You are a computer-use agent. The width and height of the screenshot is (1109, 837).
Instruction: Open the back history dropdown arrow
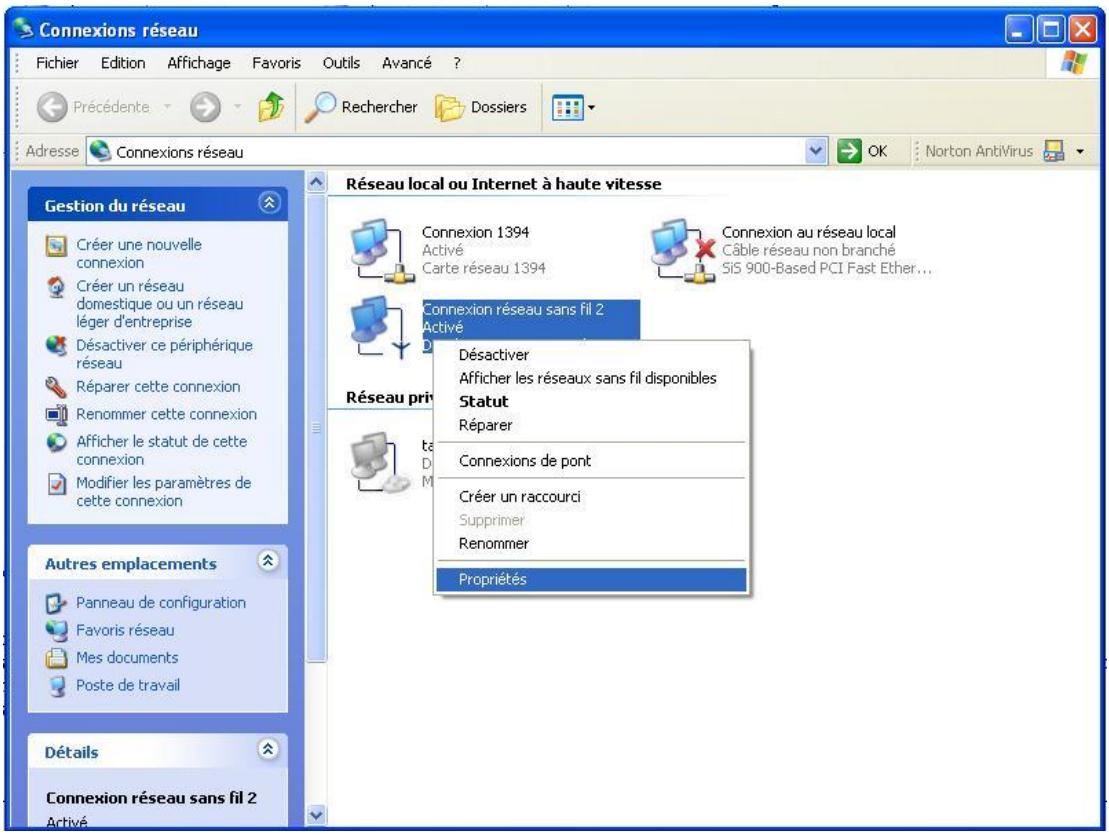tap(168, 108)
